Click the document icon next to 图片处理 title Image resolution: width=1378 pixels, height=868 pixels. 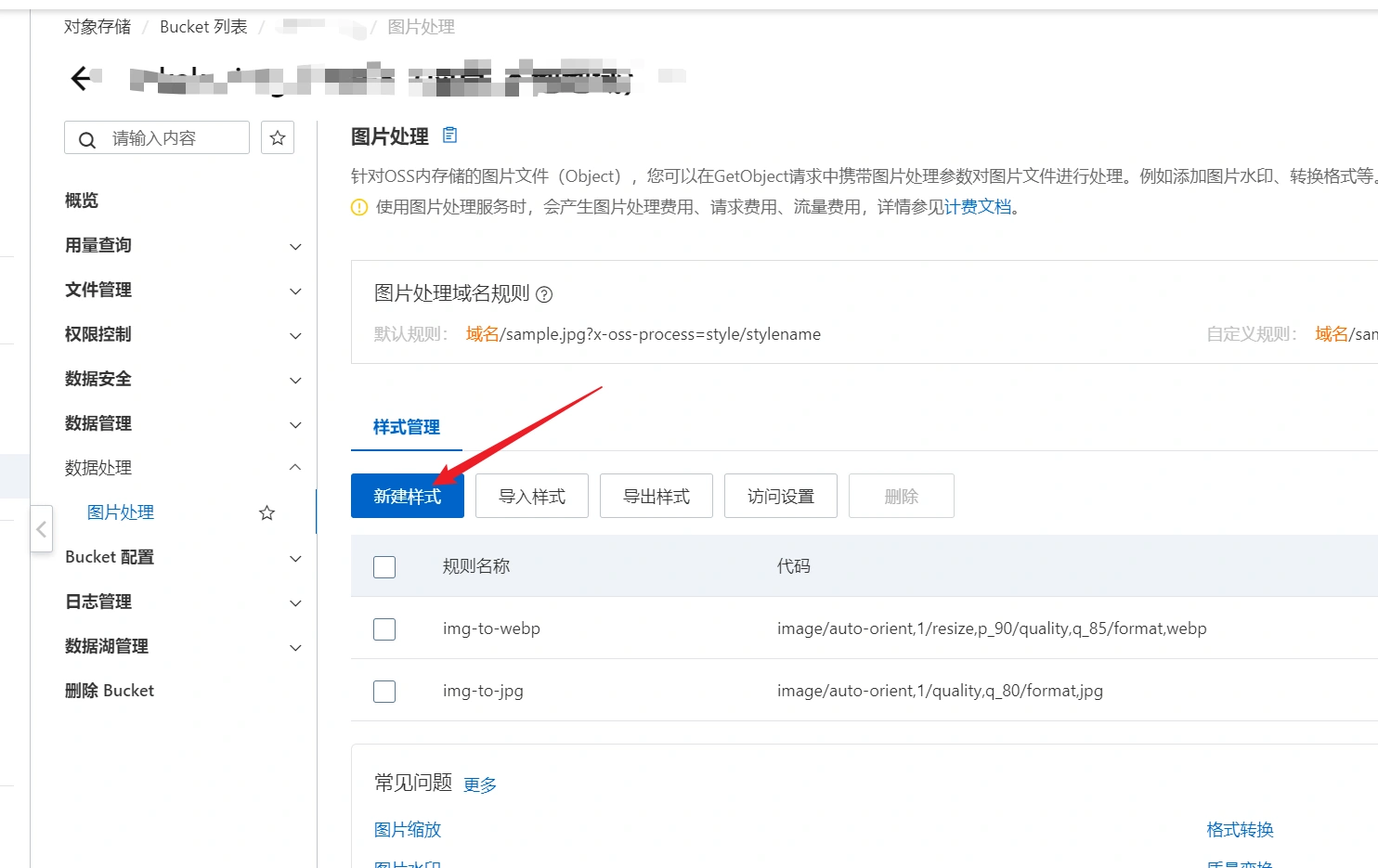pyautogui.click(x=450, y=136)
